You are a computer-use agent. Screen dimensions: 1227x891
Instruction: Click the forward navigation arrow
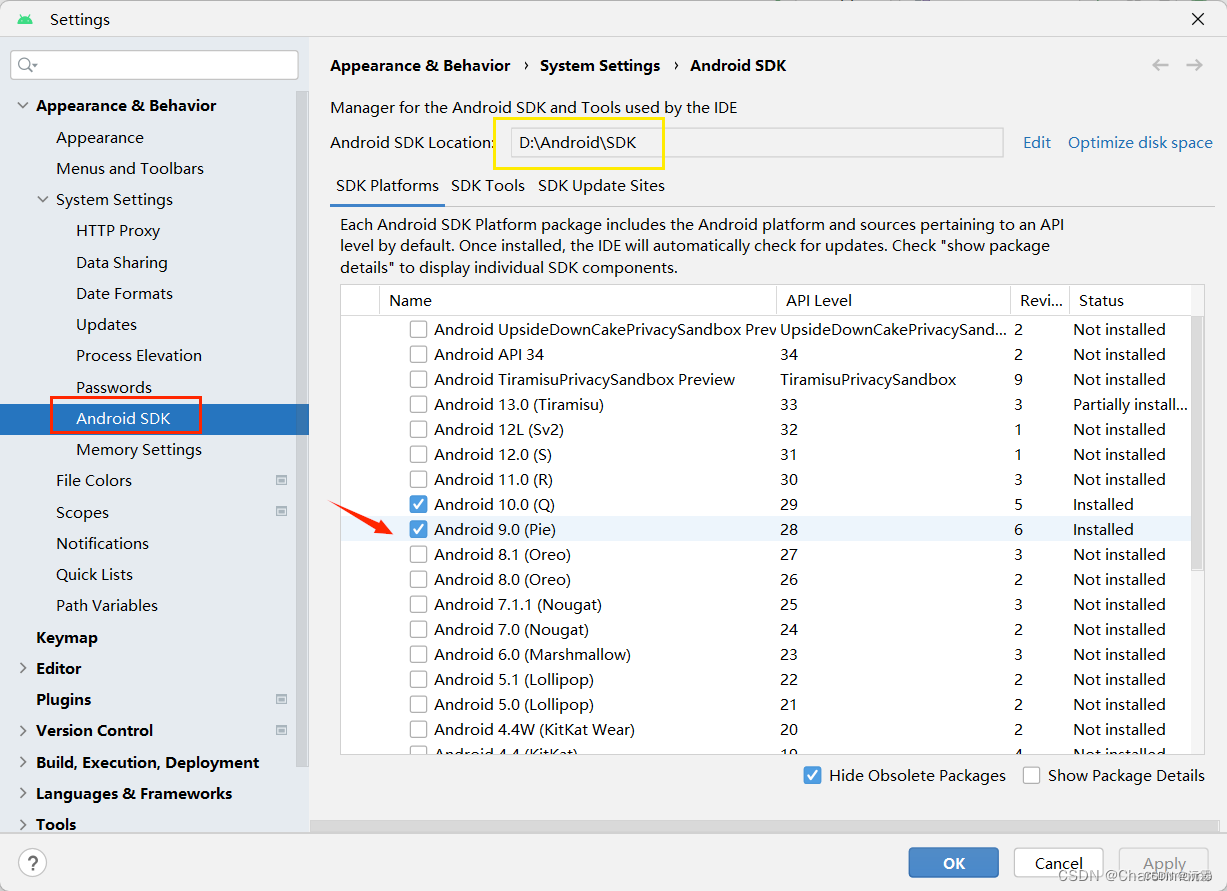coord(1194,64)
